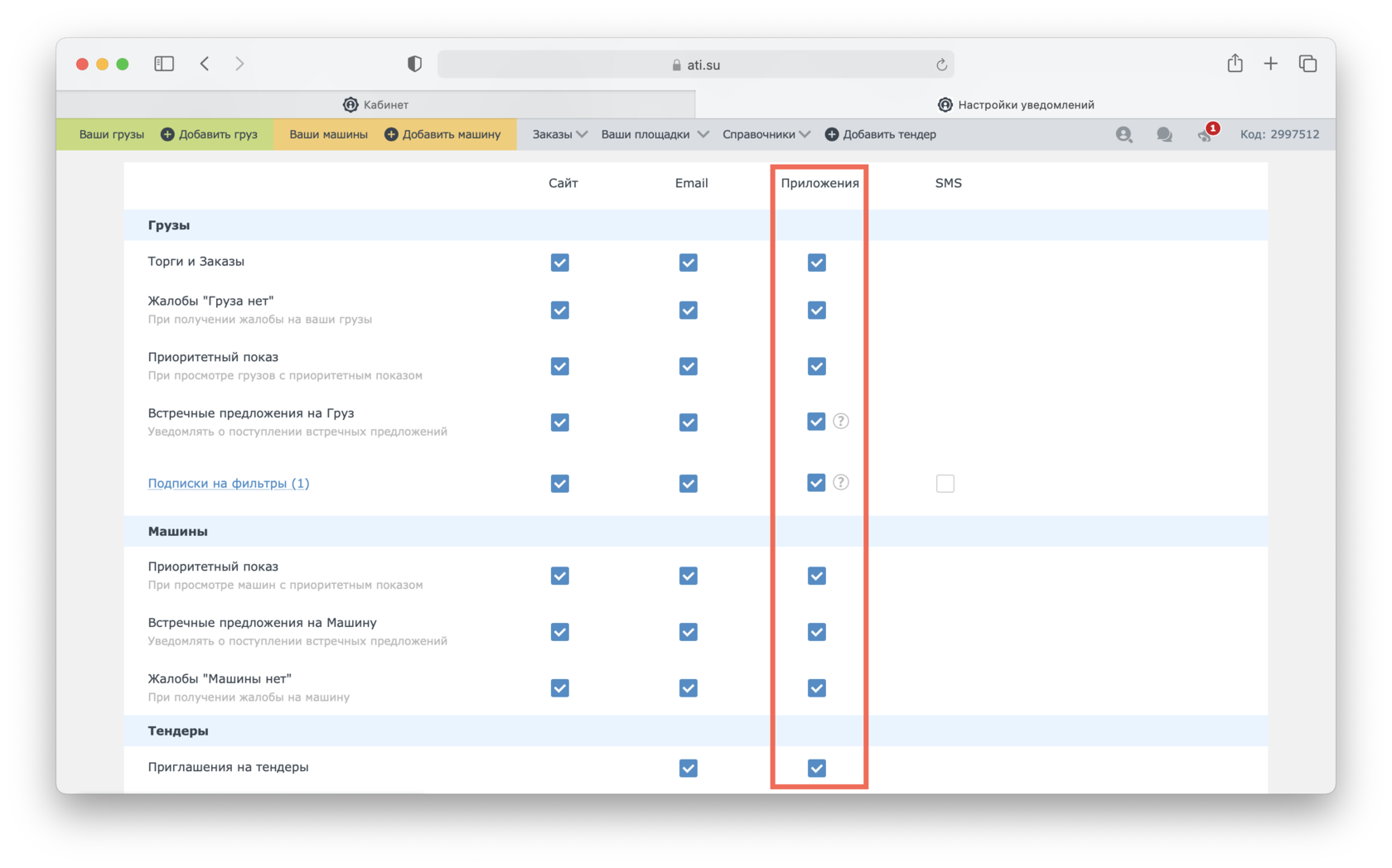Click the ati.su address bar
Image resolution: width=1392 pixels, height=868 pixels.
[696, 65]
